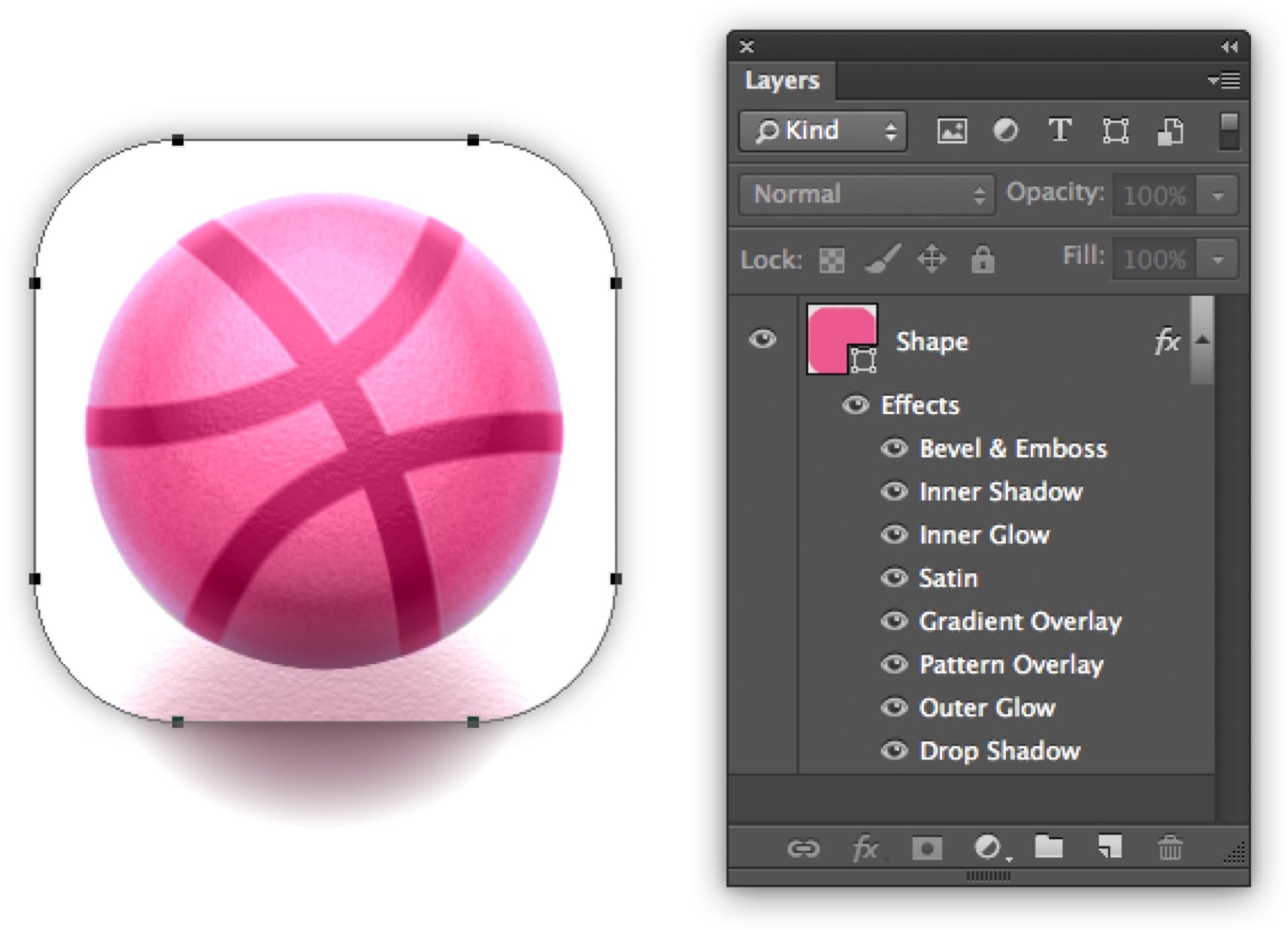The height and width of the screenshot is (930, 1288).
Task: Open Inner Shadow effect settings
Action: pos(1001,492)
